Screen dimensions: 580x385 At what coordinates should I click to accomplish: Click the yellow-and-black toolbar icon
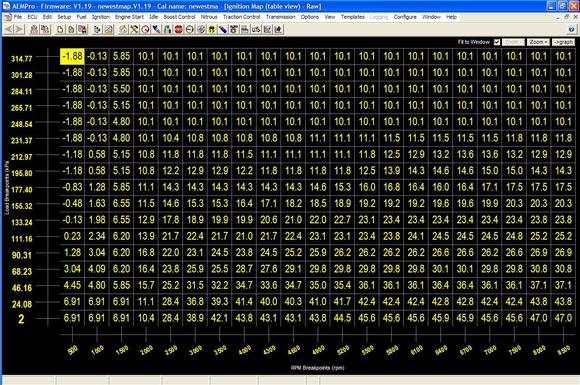pos(212,29)
